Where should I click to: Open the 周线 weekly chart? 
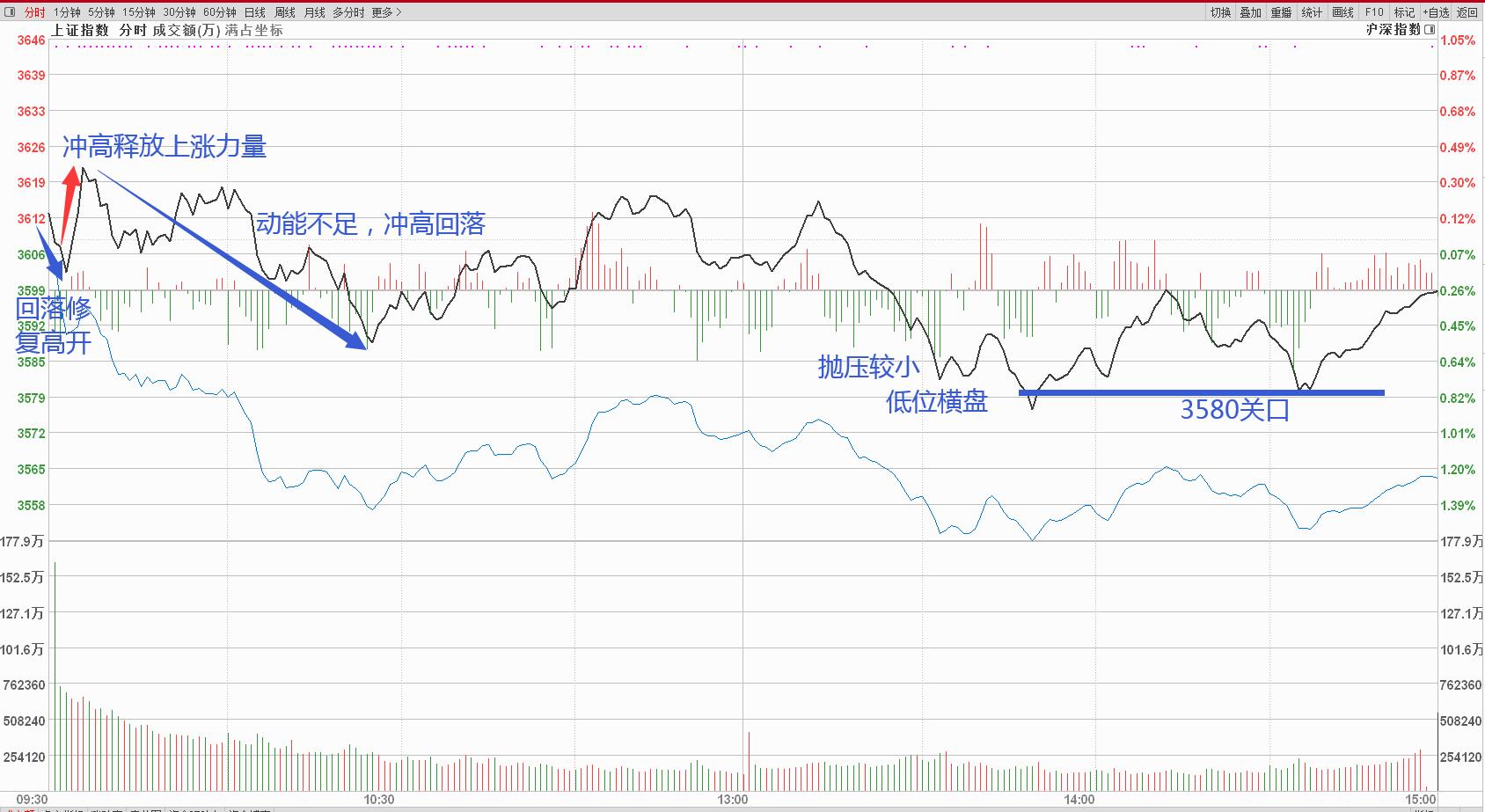coord(284,12)
